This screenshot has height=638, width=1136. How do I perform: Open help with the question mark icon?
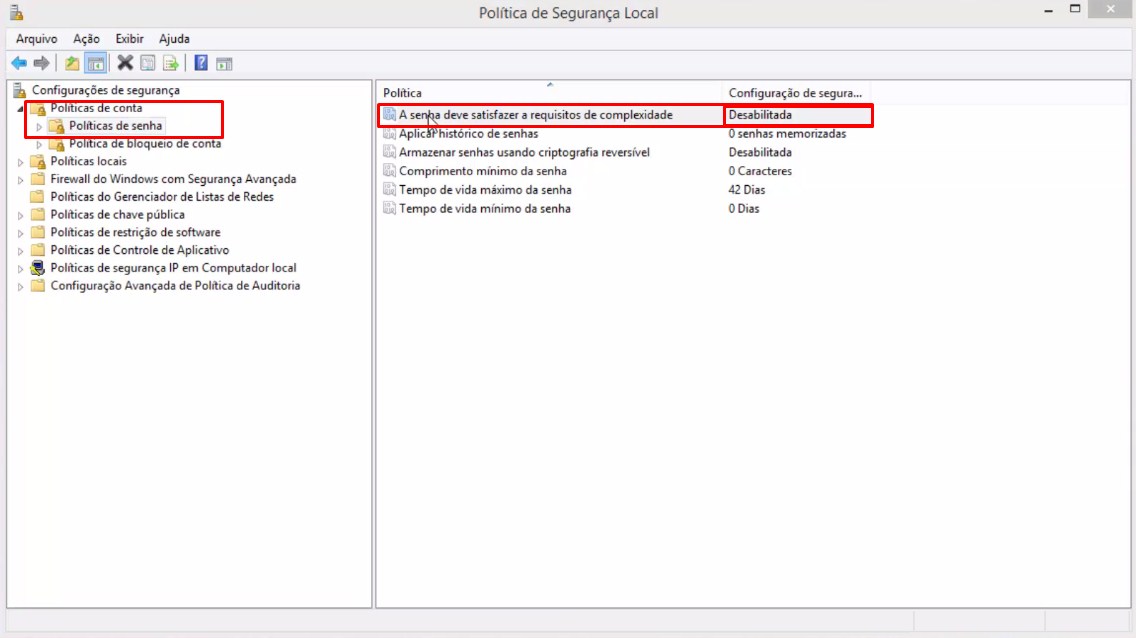[x=201, y=64]
